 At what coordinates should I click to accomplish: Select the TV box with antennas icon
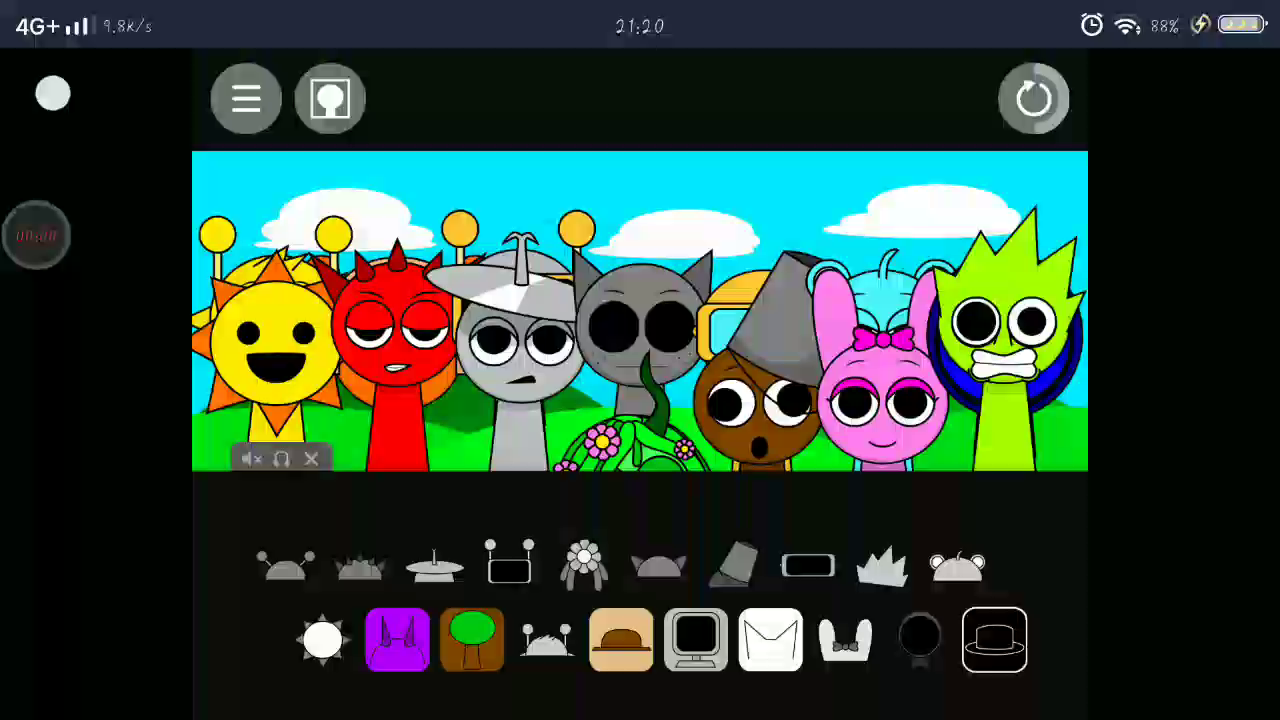coord(509,563)
